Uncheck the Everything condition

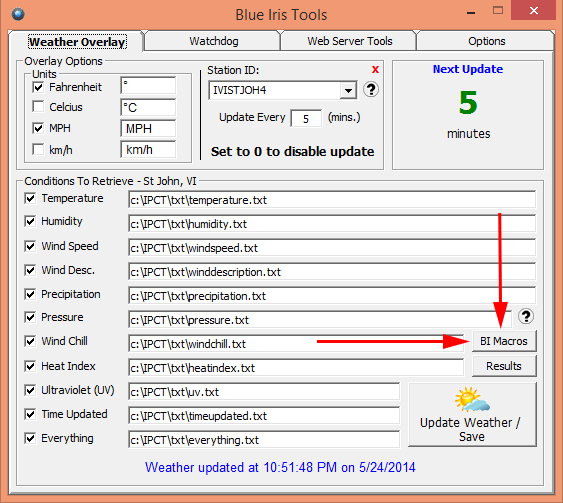pos(30,438)
